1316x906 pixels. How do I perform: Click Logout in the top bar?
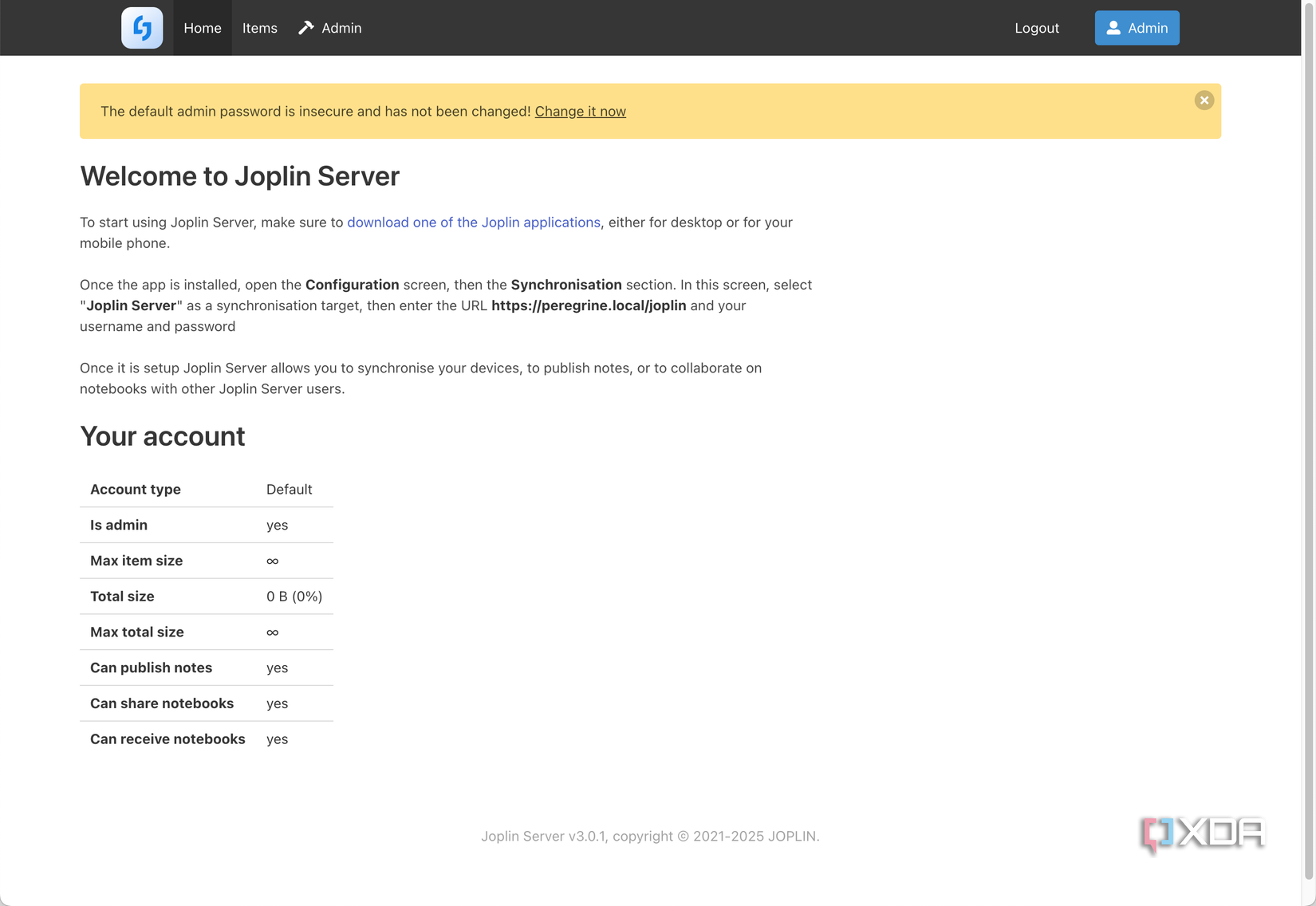click(x=1037, y=27)
